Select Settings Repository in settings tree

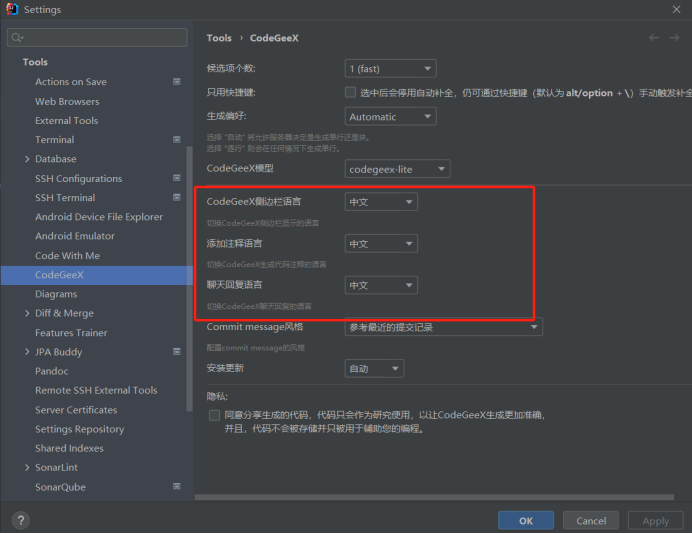tap(79, 429)
